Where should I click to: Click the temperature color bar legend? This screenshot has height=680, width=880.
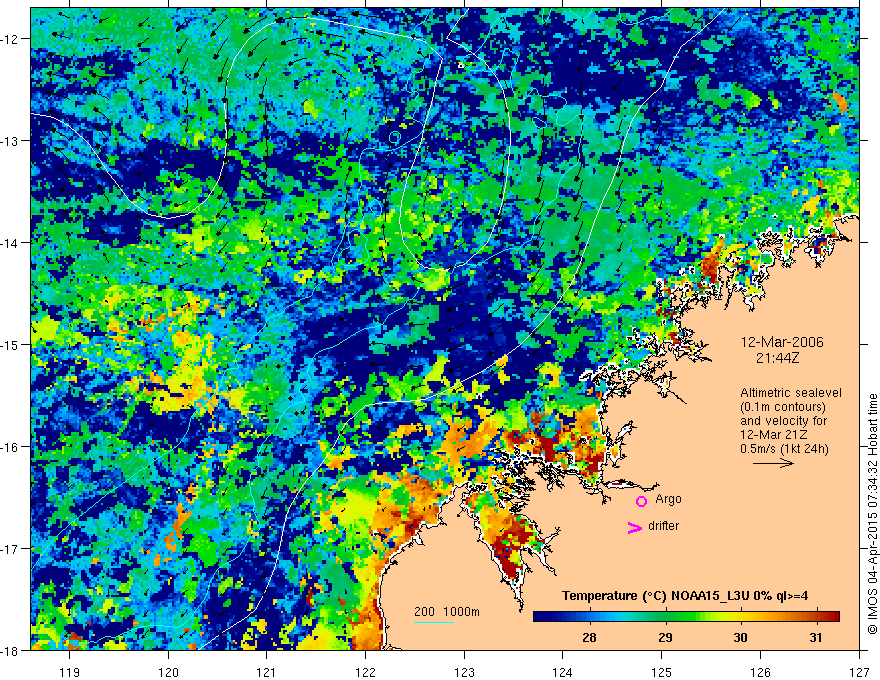(x=686, y=616)
